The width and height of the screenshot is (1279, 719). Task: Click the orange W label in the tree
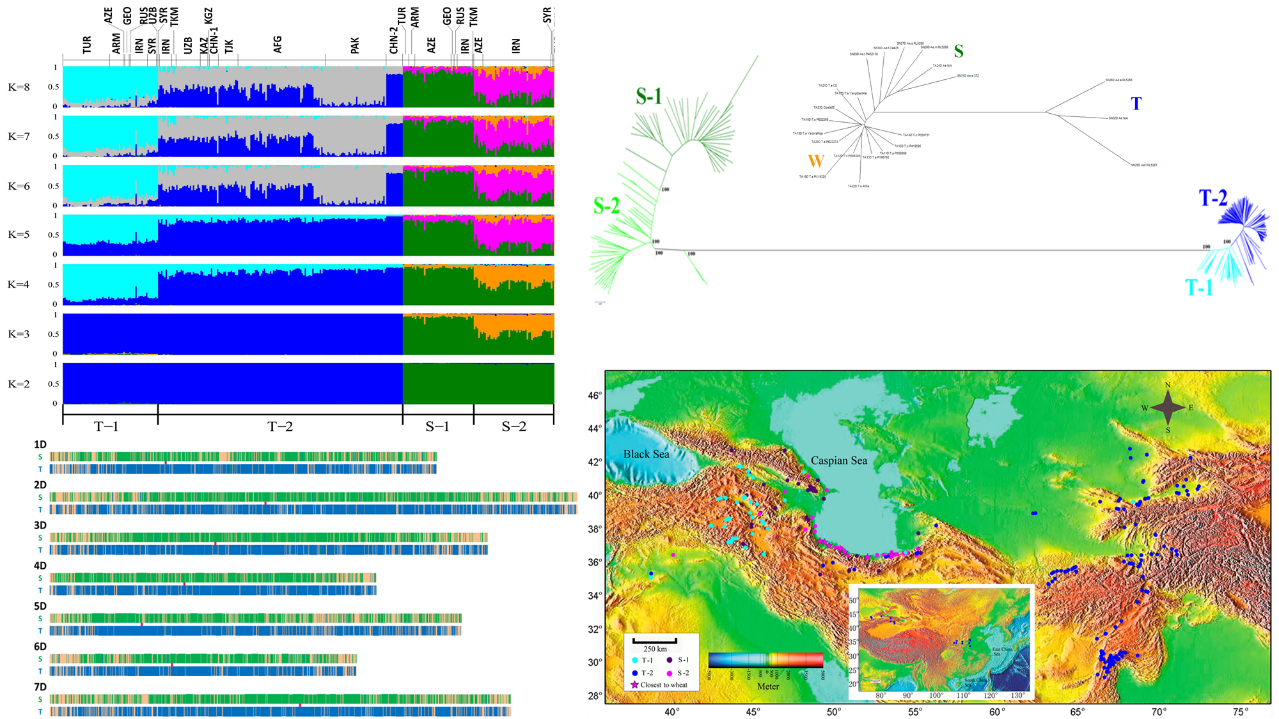tap(816, 161)
